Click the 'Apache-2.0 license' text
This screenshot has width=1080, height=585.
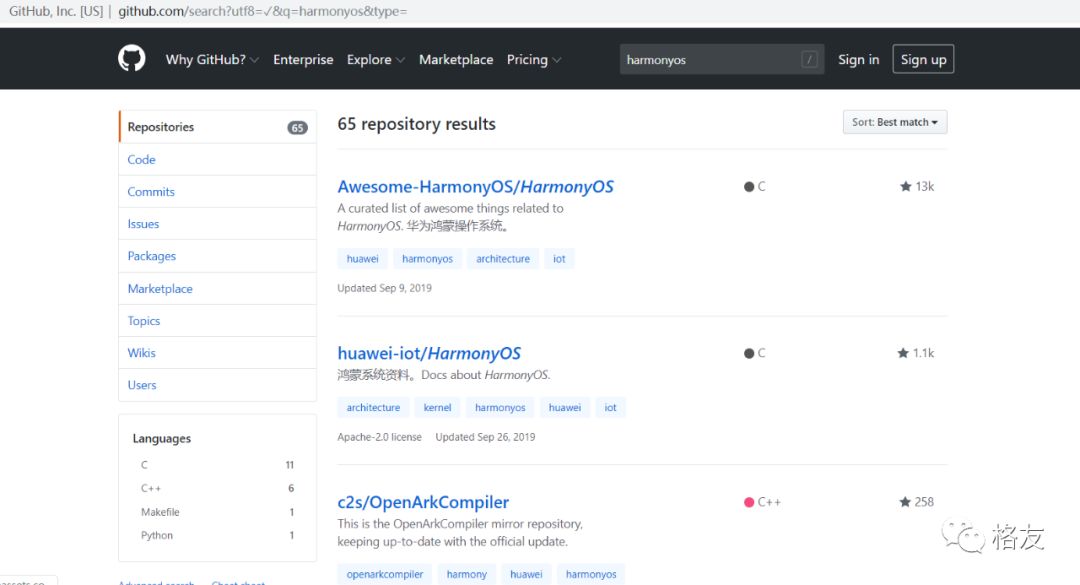coord(380,437)
